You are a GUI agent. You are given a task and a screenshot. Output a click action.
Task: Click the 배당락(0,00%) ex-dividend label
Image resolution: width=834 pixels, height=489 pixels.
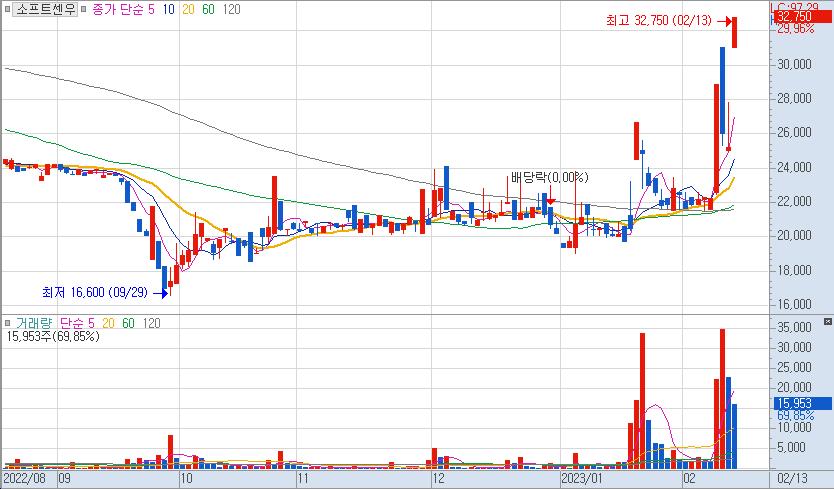click(549, 177)
